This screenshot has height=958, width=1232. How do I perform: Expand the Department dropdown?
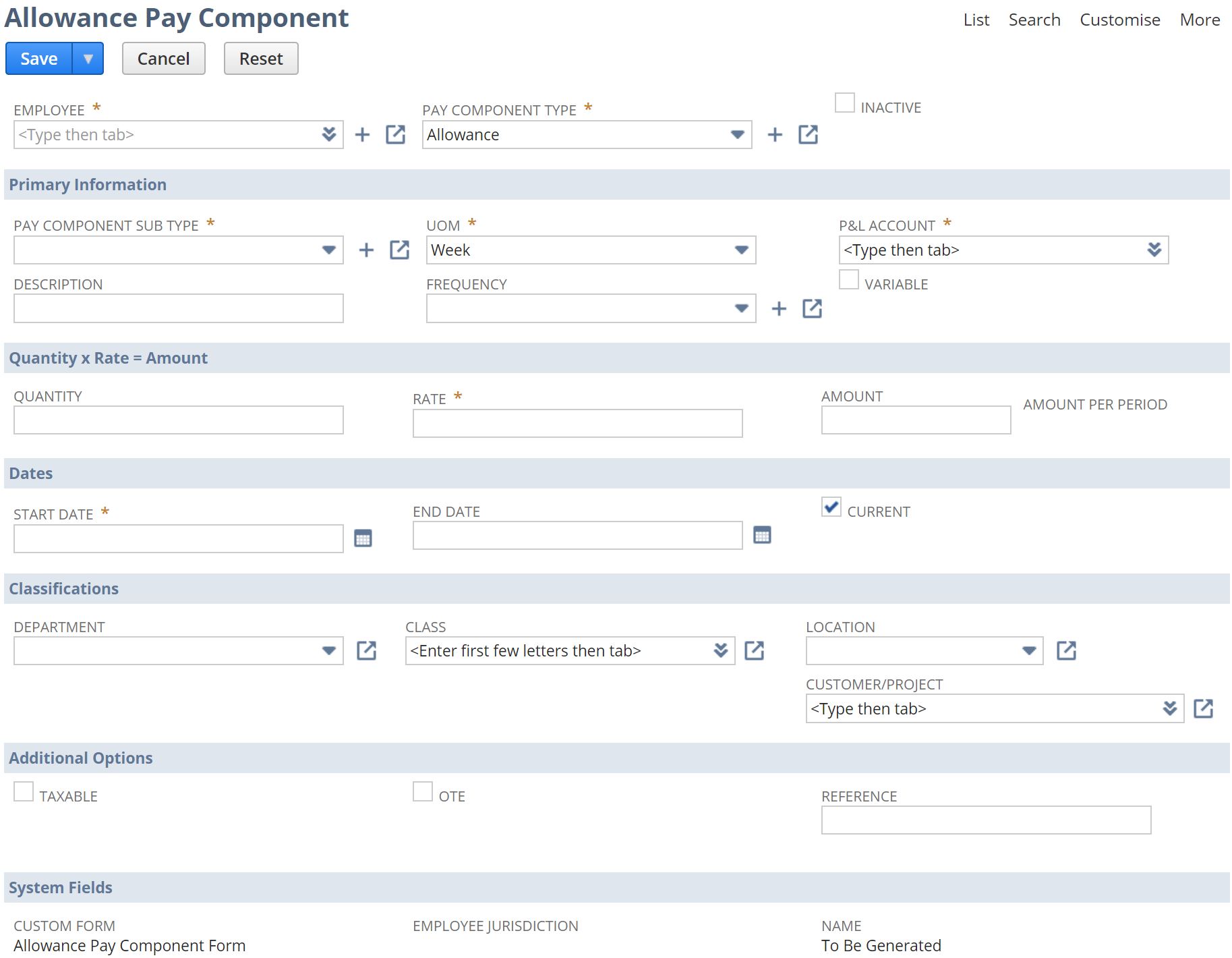[329, 650]
